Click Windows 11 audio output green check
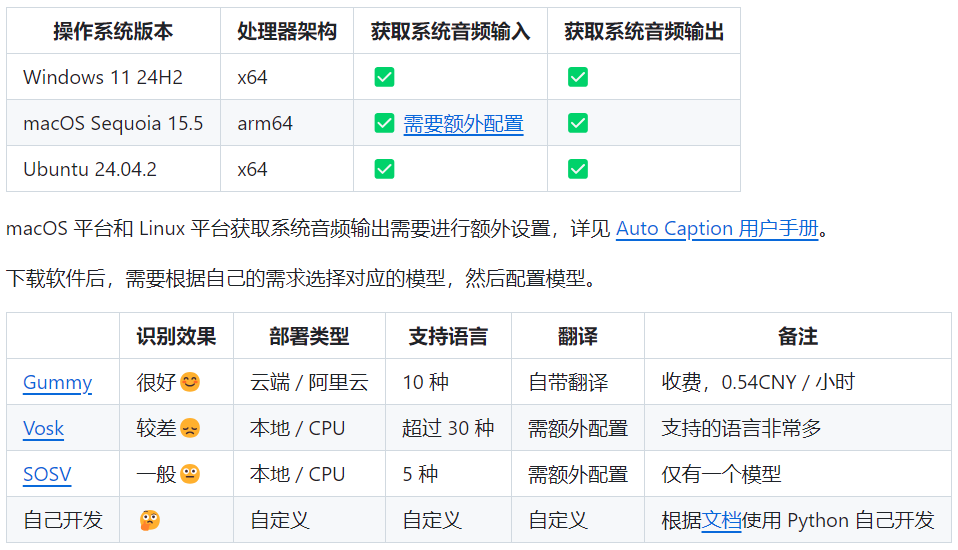The image size is (958, 550). [x=578, y=77]
